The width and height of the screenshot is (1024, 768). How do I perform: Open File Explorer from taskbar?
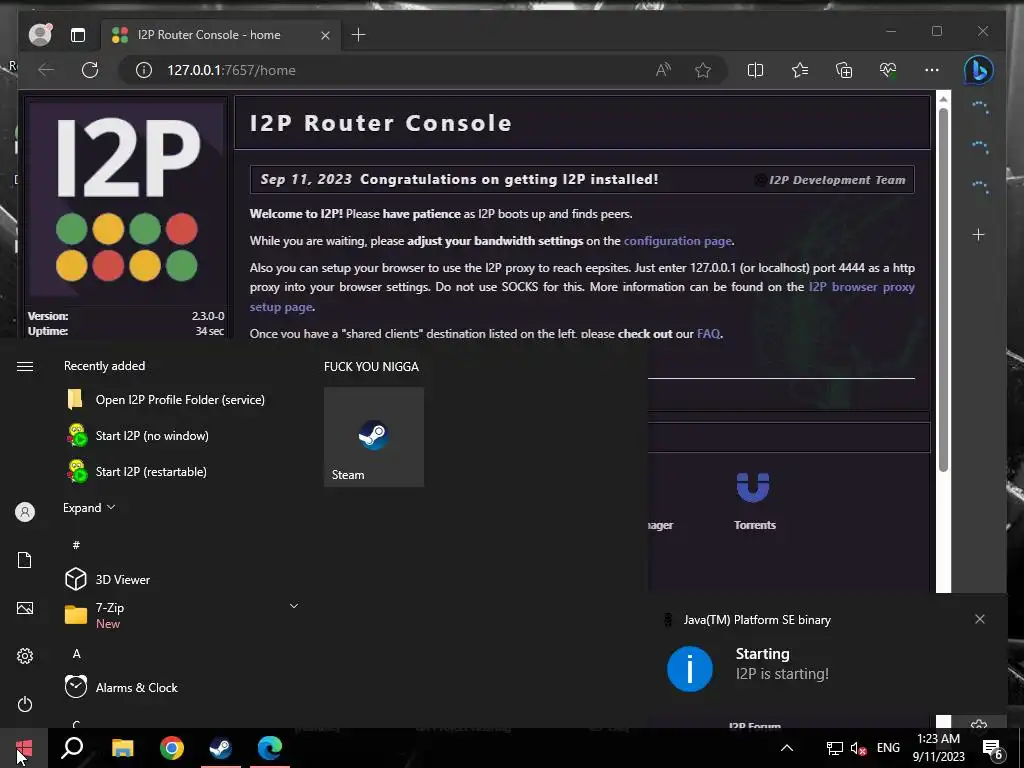point(122,748)
